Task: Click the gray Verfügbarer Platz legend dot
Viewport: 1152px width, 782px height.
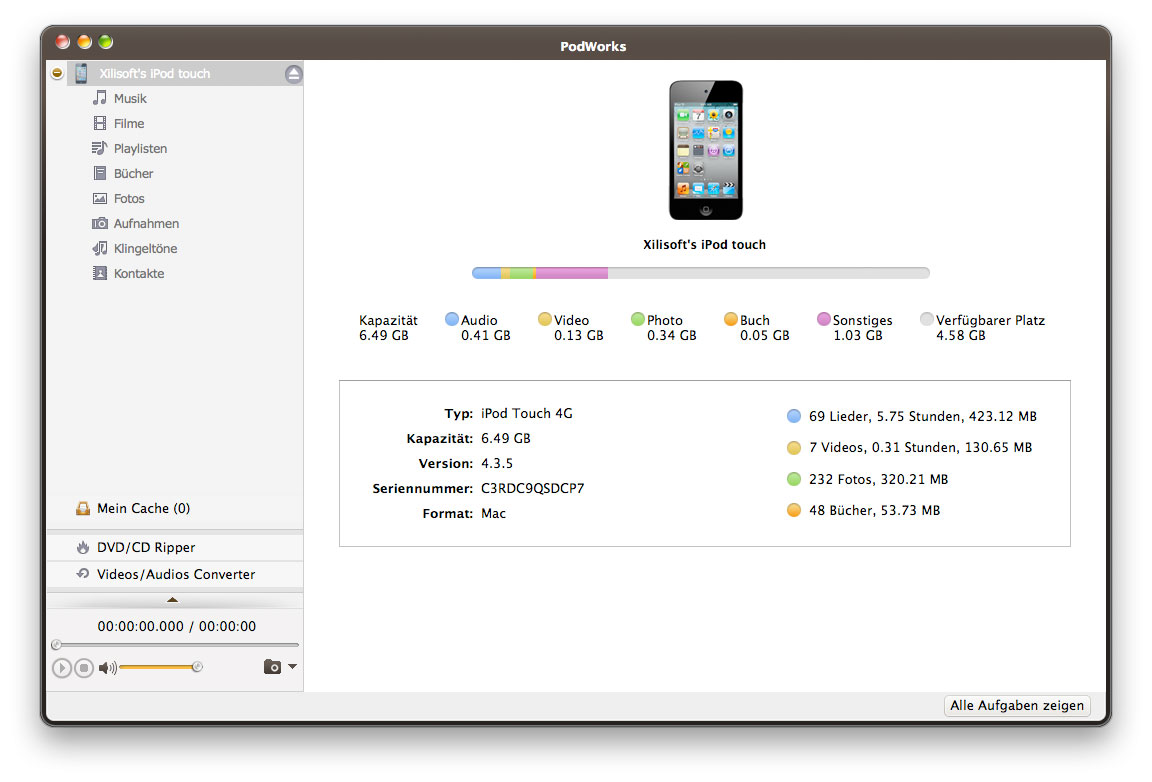Action: (926, 319)
